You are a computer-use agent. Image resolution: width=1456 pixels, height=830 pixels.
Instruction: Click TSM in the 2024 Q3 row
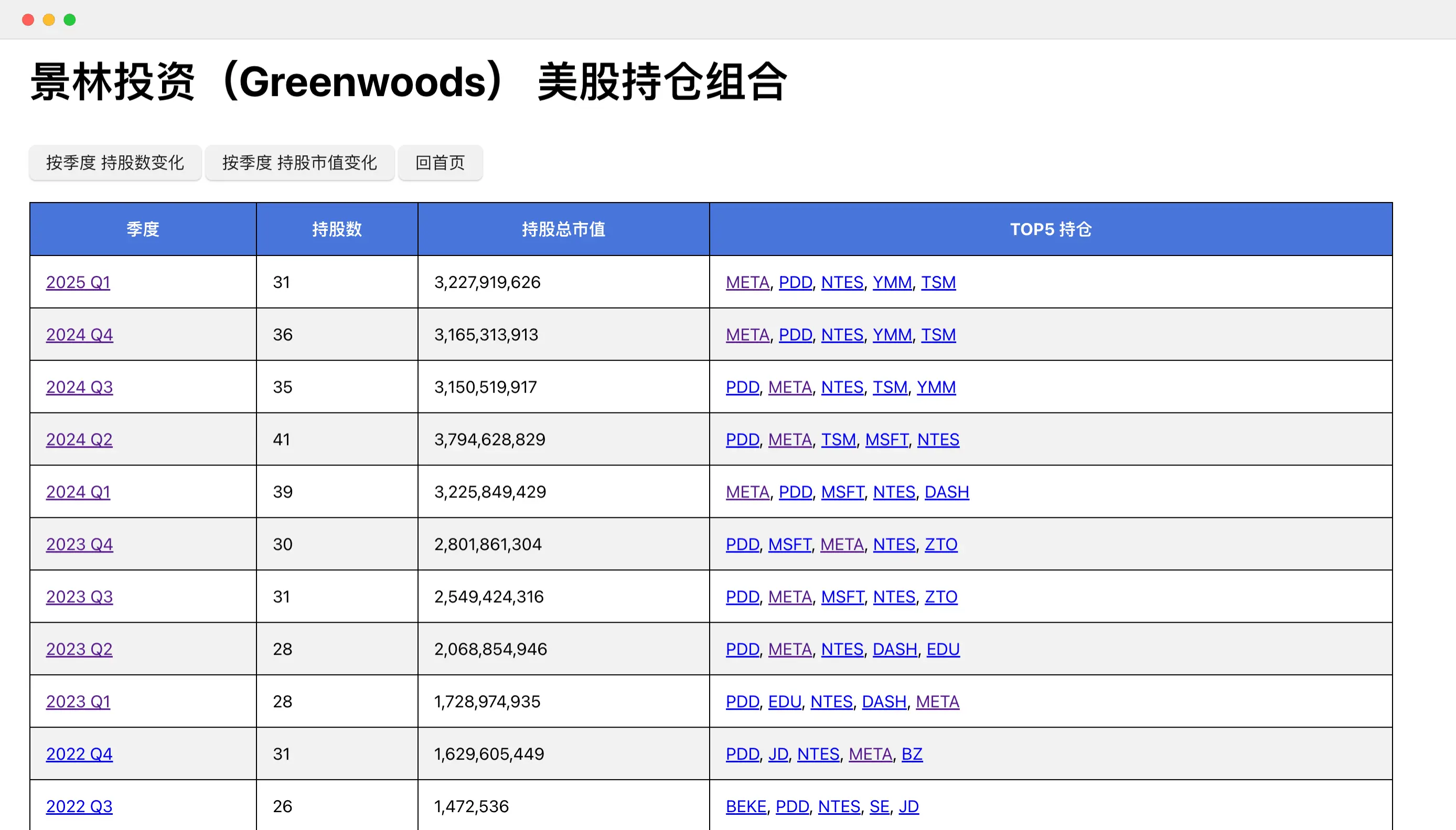point(890,387)
